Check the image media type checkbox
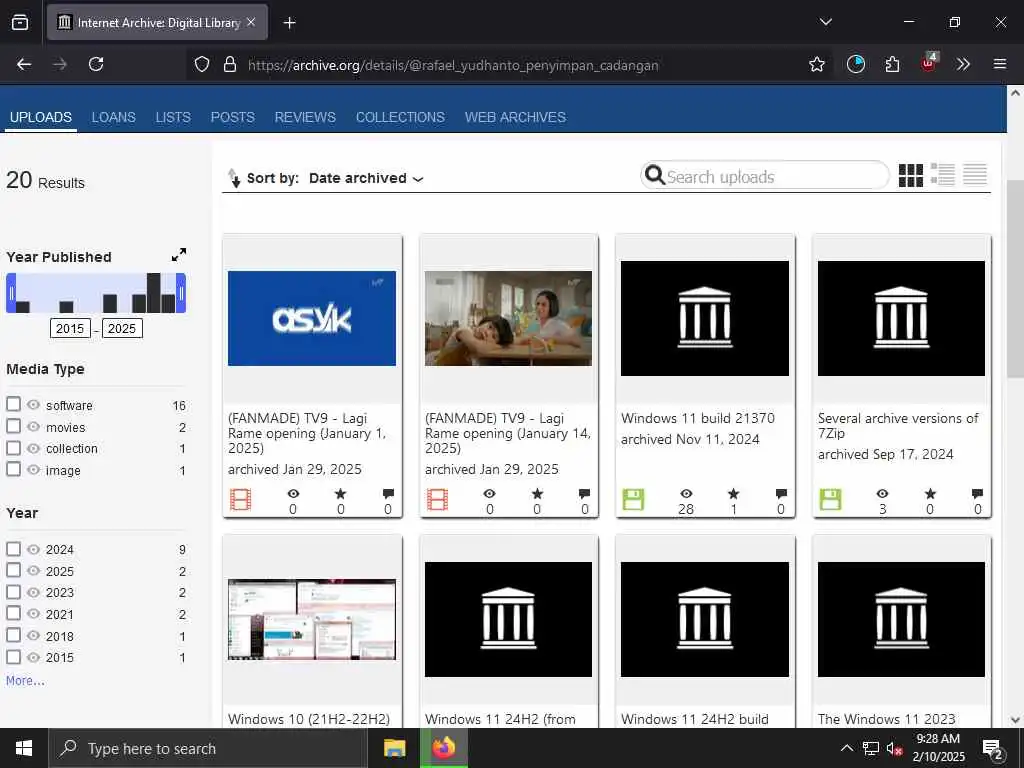 pos(13,469)
